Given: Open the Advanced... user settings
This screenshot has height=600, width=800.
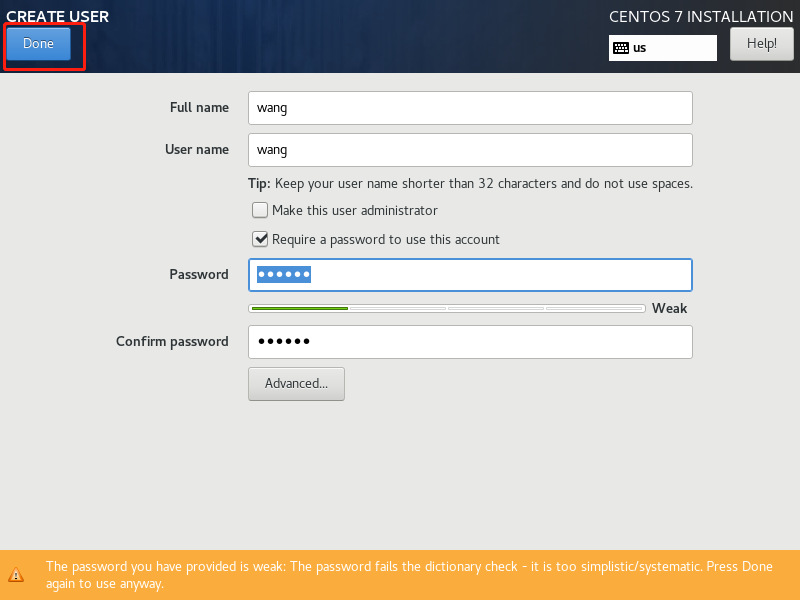Looking at the screenshot, I should click(x=296, y=384).
